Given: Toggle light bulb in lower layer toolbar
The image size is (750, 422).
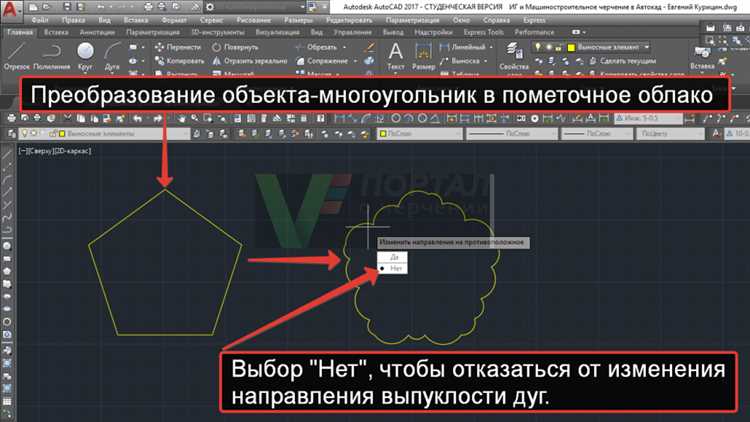Looking at the screenshot, I should pos(24,133).
